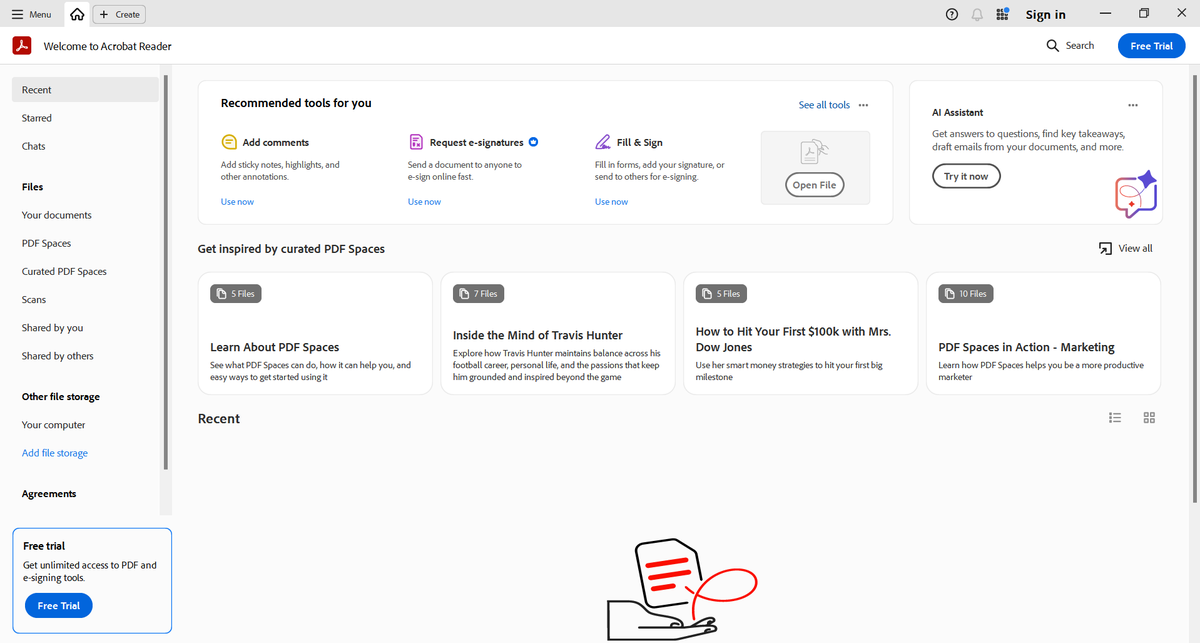Click the Fill & Sign pen icon
Viewport: 1200px width, 643px height.
tap(603, 142)
